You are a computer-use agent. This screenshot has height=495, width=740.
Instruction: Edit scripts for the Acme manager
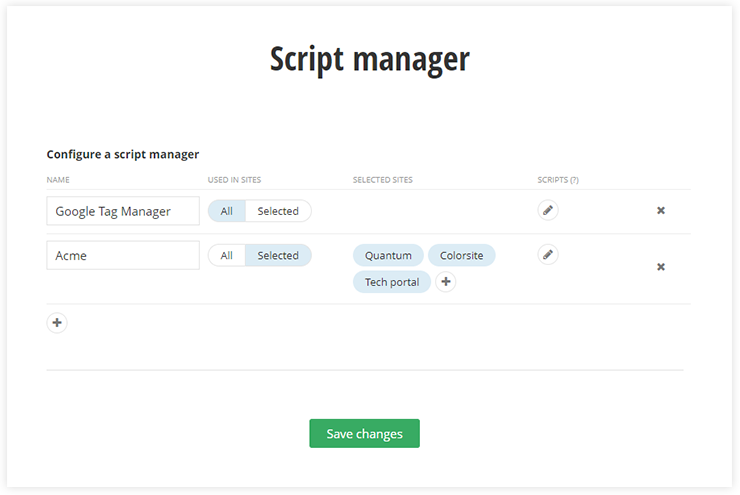(547, 254)
